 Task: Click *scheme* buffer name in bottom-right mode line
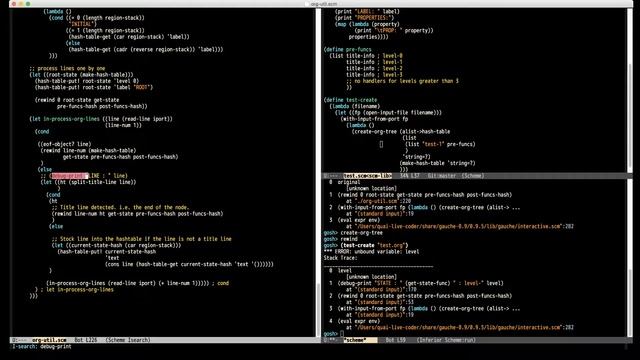[x=355, y=340]
